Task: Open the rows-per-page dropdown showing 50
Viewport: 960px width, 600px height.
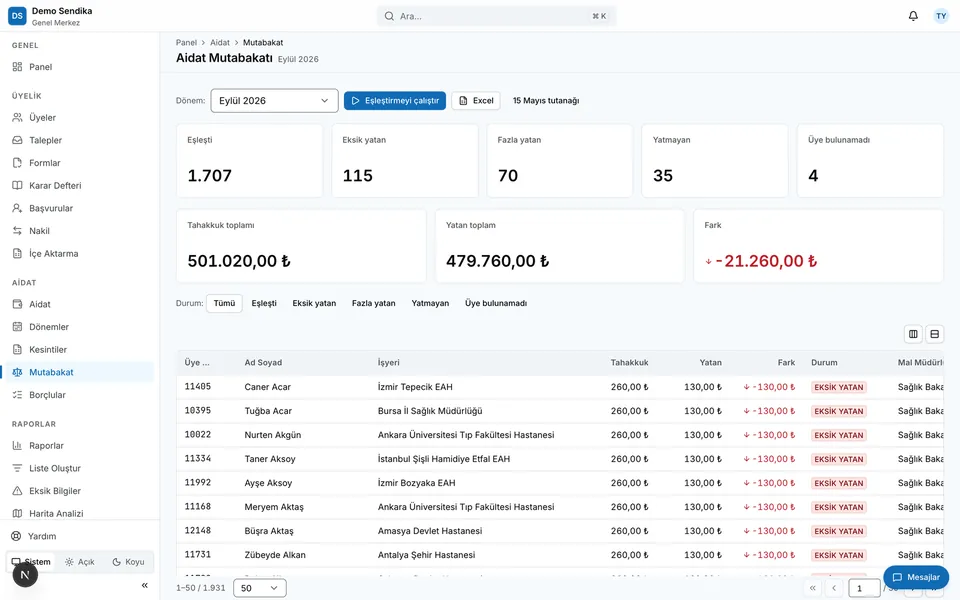Action: (x=260, y=588)
